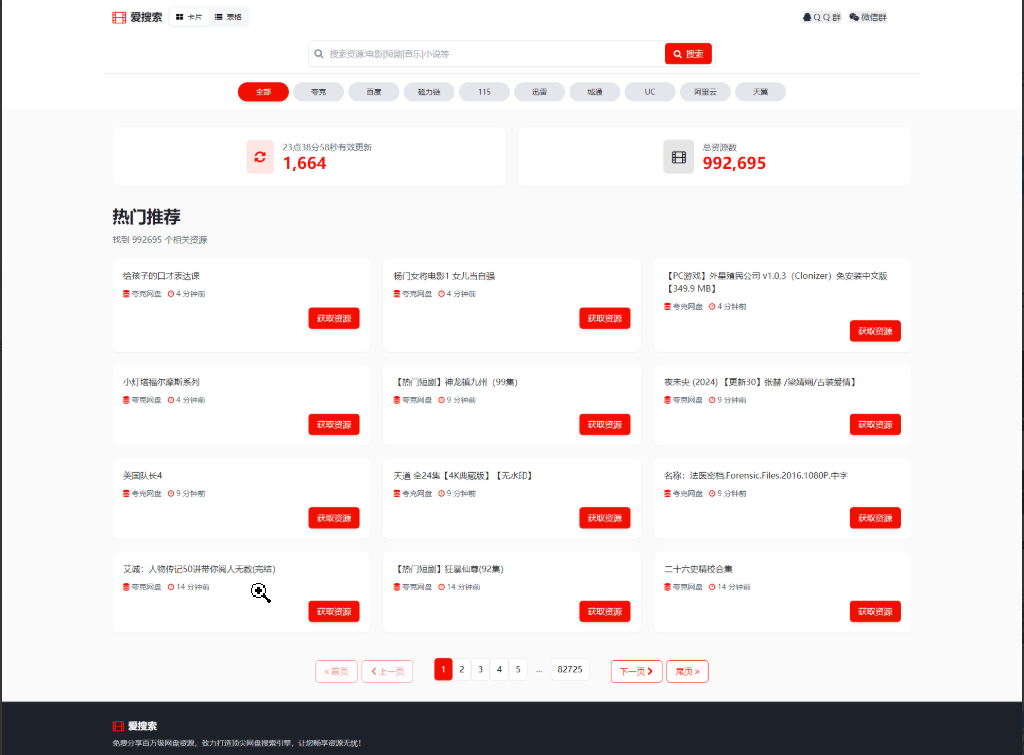
Task: Click the 下一页 next page button
Action: pos(637,671)
